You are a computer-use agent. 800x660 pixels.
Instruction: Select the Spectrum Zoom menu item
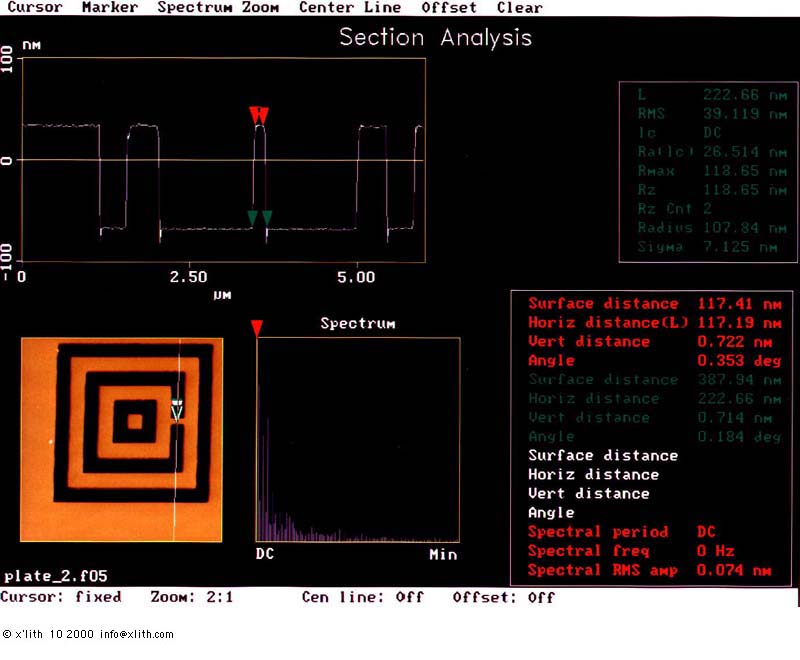click(218, 8)
